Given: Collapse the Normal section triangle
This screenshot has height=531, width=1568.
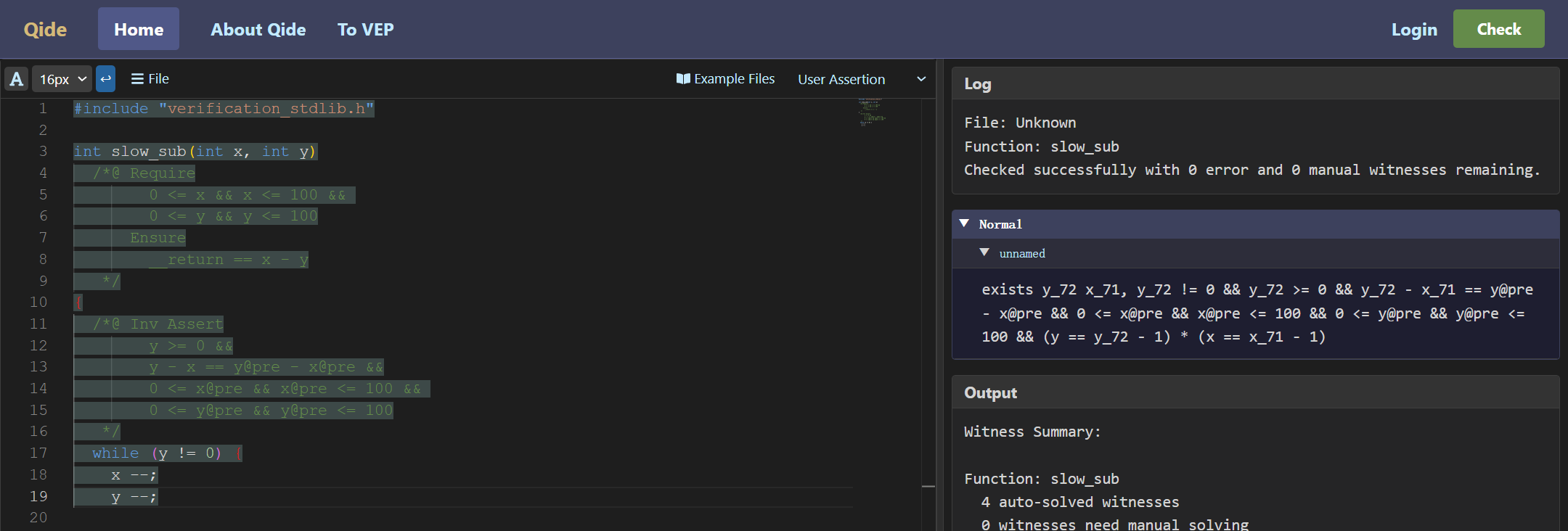Looking at the screenshot, I should click(x=964, y=223).
